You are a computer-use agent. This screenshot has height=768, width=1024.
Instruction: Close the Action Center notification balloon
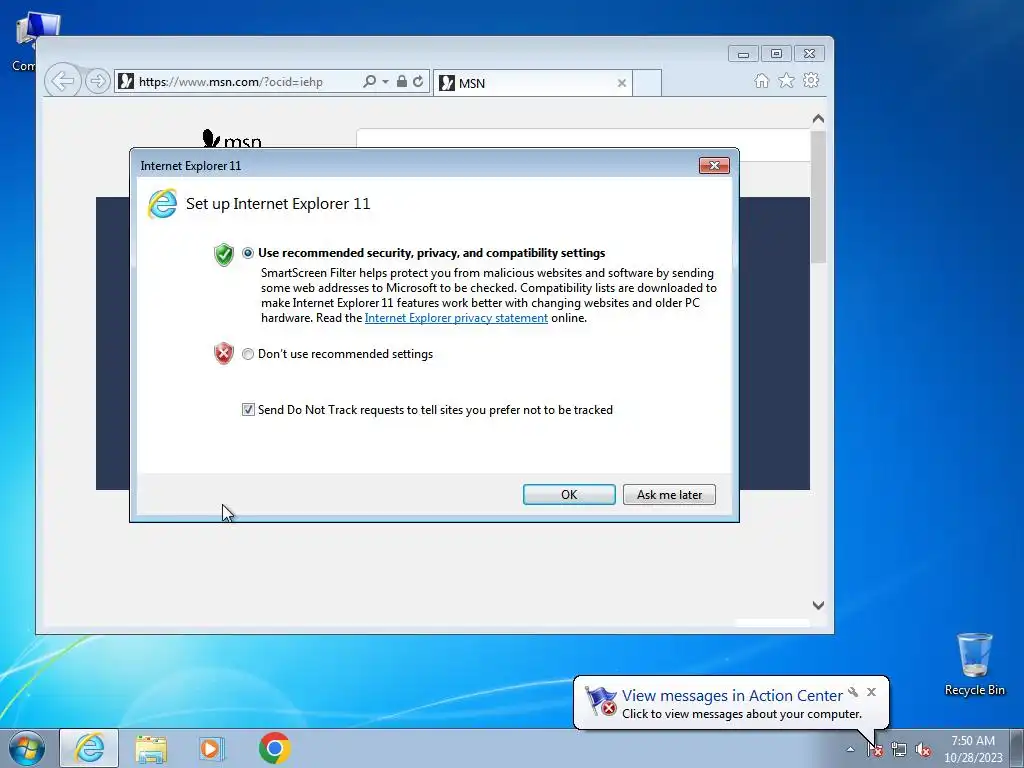(x=871, y=692)
